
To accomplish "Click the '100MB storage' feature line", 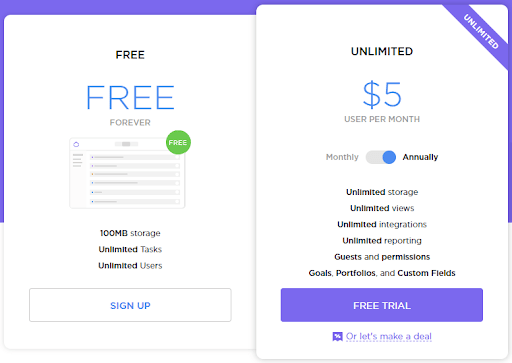I will click(x=130, y=233).
